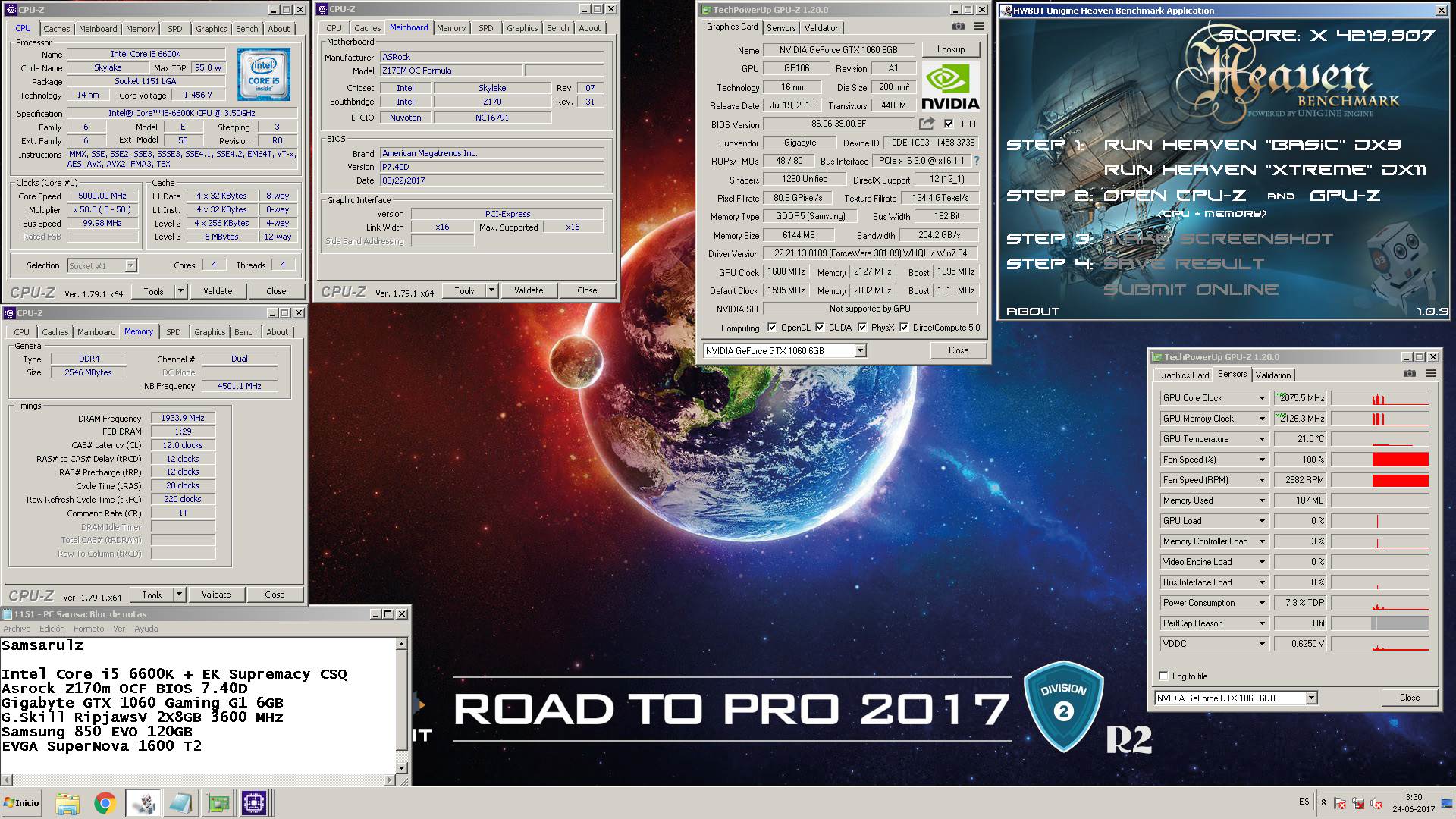Click the camera icon in GPU-Z Sensors window
This screenshot has height=819, width=1456.
1410,374
